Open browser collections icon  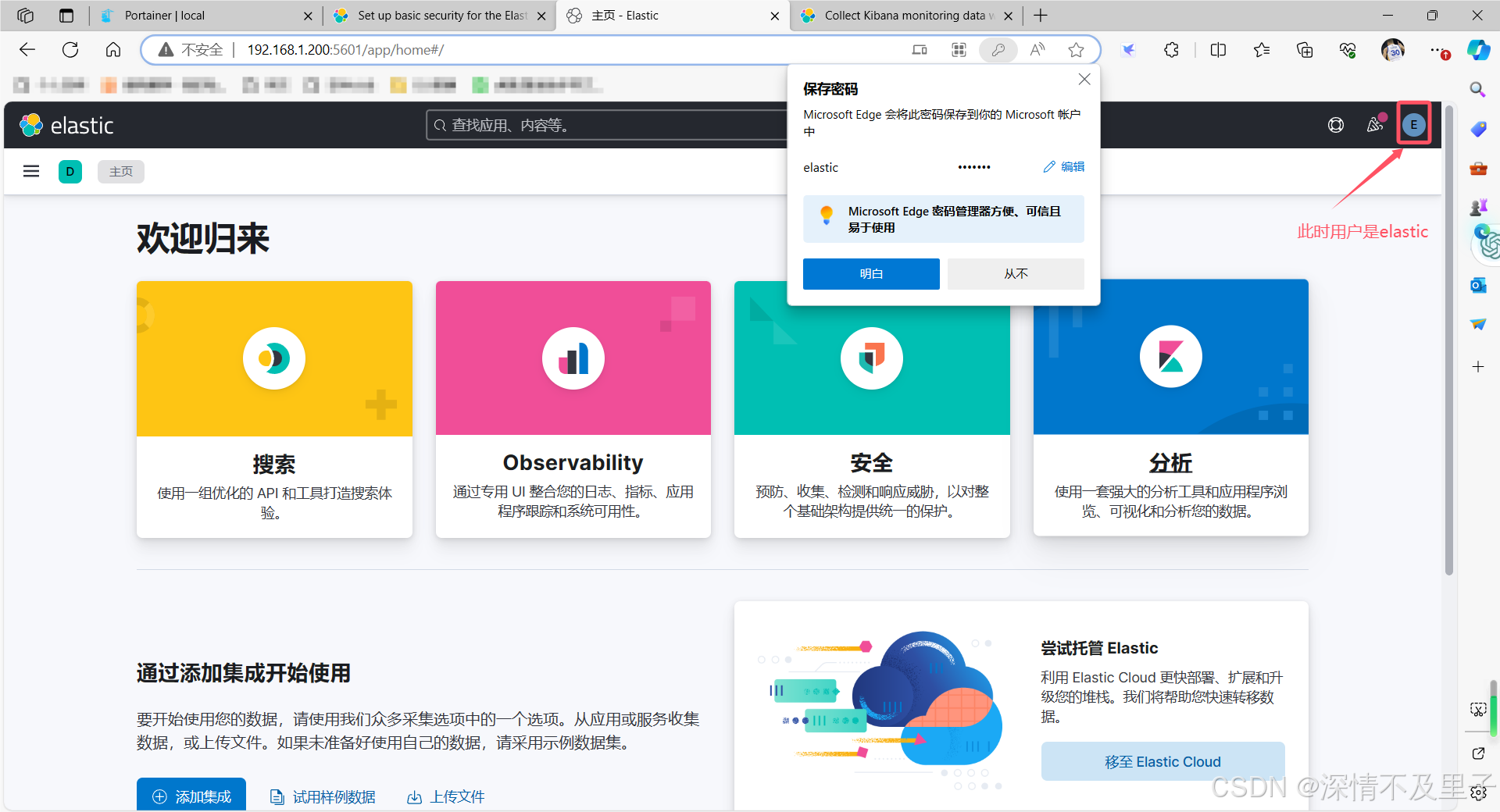(1305, 50)
